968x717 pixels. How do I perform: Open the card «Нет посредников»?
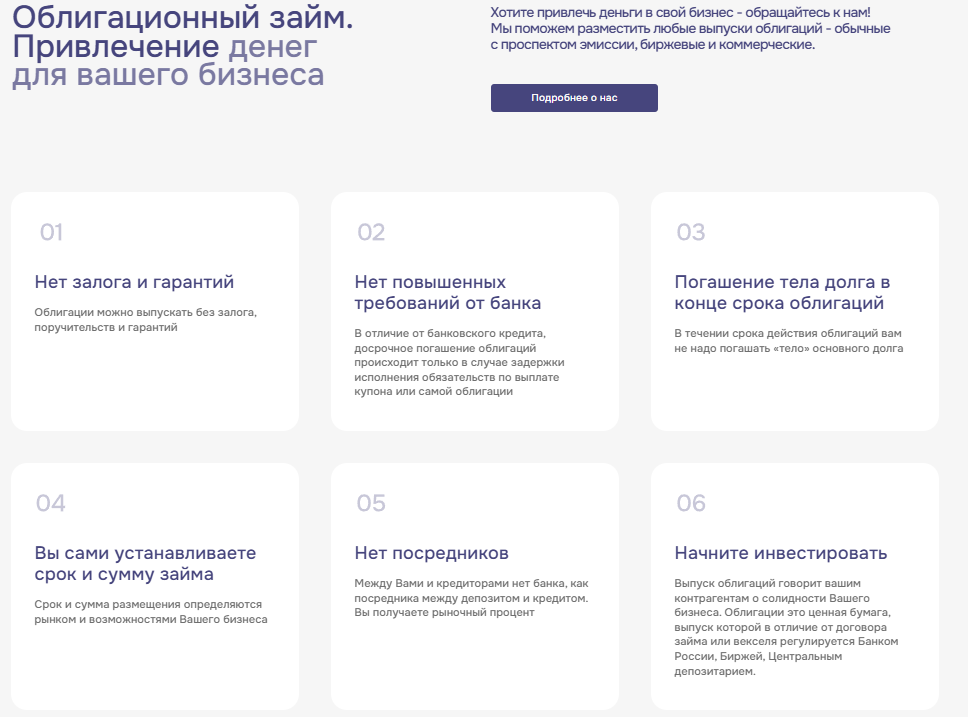[431, 551]
